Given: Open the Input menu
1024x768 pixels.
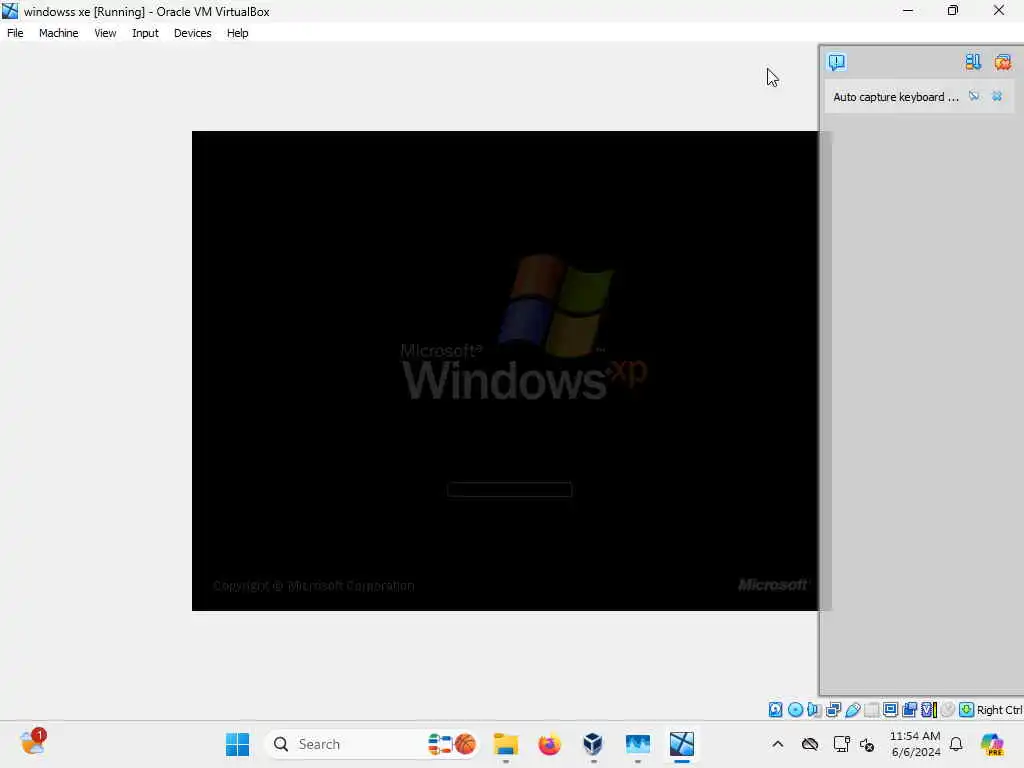Looking at the screenshot, I should point(145,33).
